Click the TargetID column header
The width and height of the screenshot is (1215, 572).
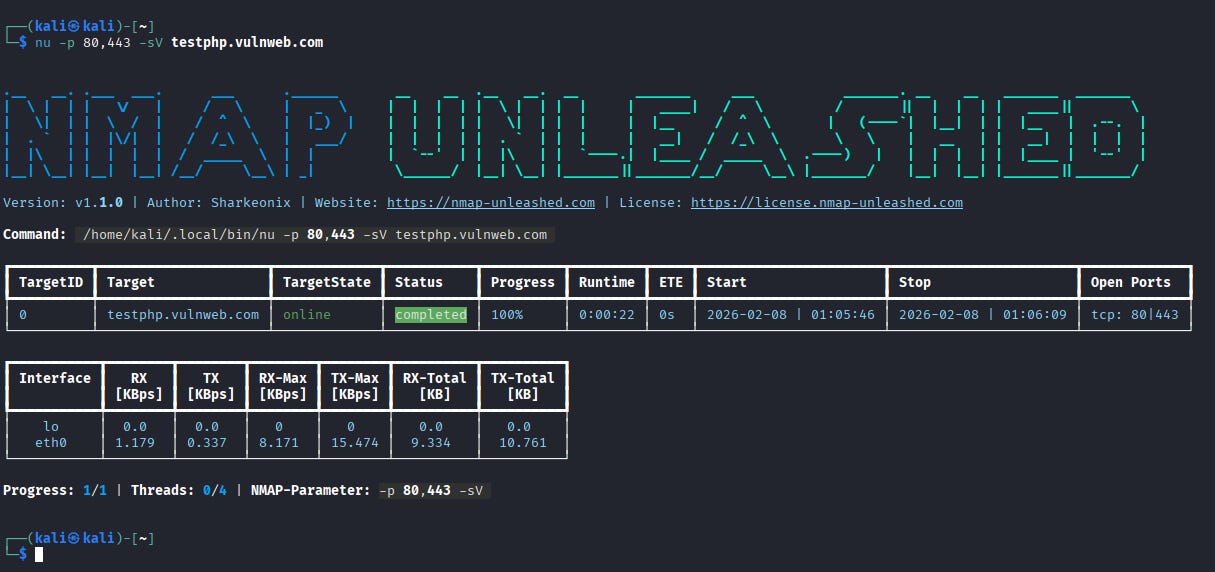[51, 282]
